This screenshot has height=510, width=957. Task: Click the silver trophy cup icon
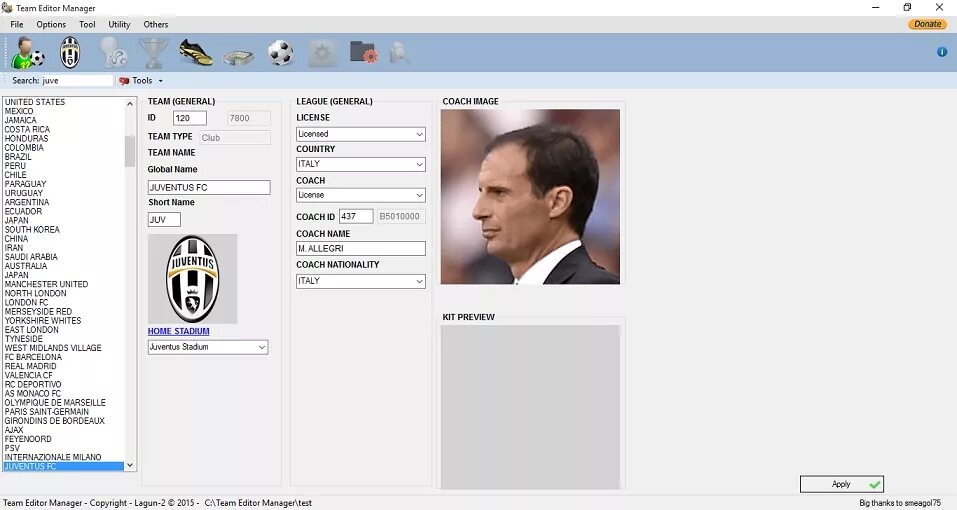tap(153, 53)
